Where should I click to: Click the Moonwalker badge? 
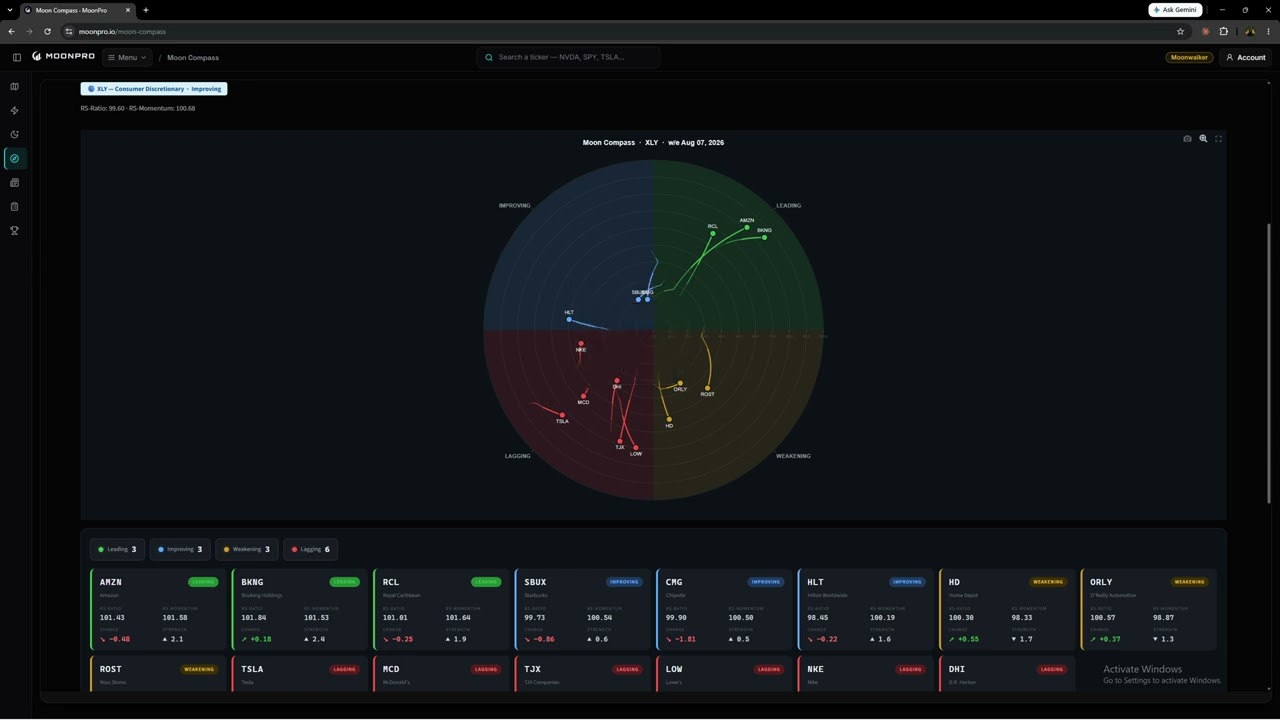1189,57
